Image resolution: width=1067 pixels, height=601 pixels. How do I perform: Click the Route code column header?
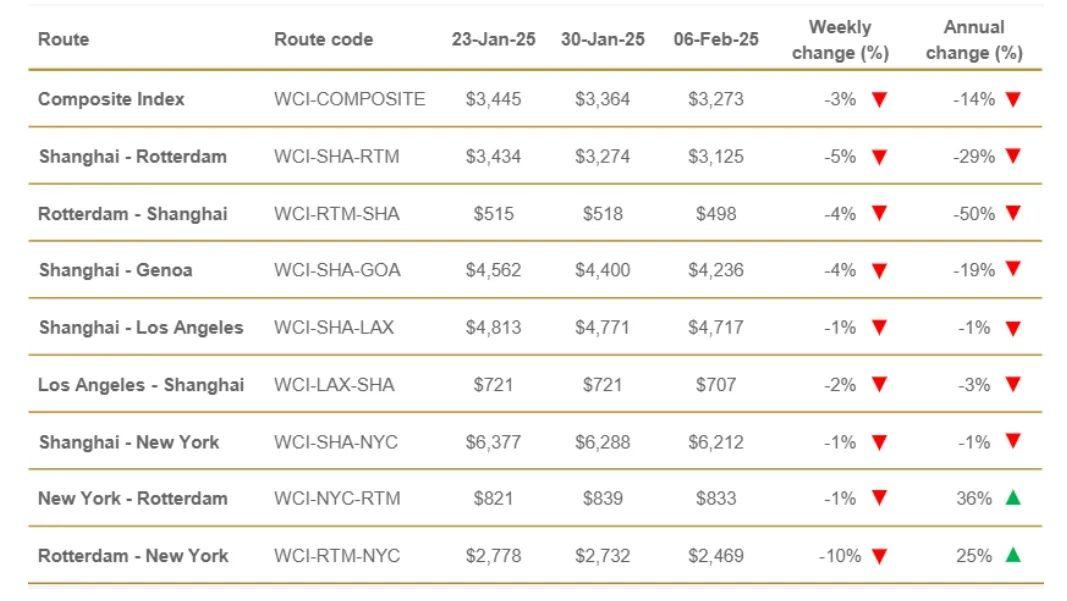(323, 39)
